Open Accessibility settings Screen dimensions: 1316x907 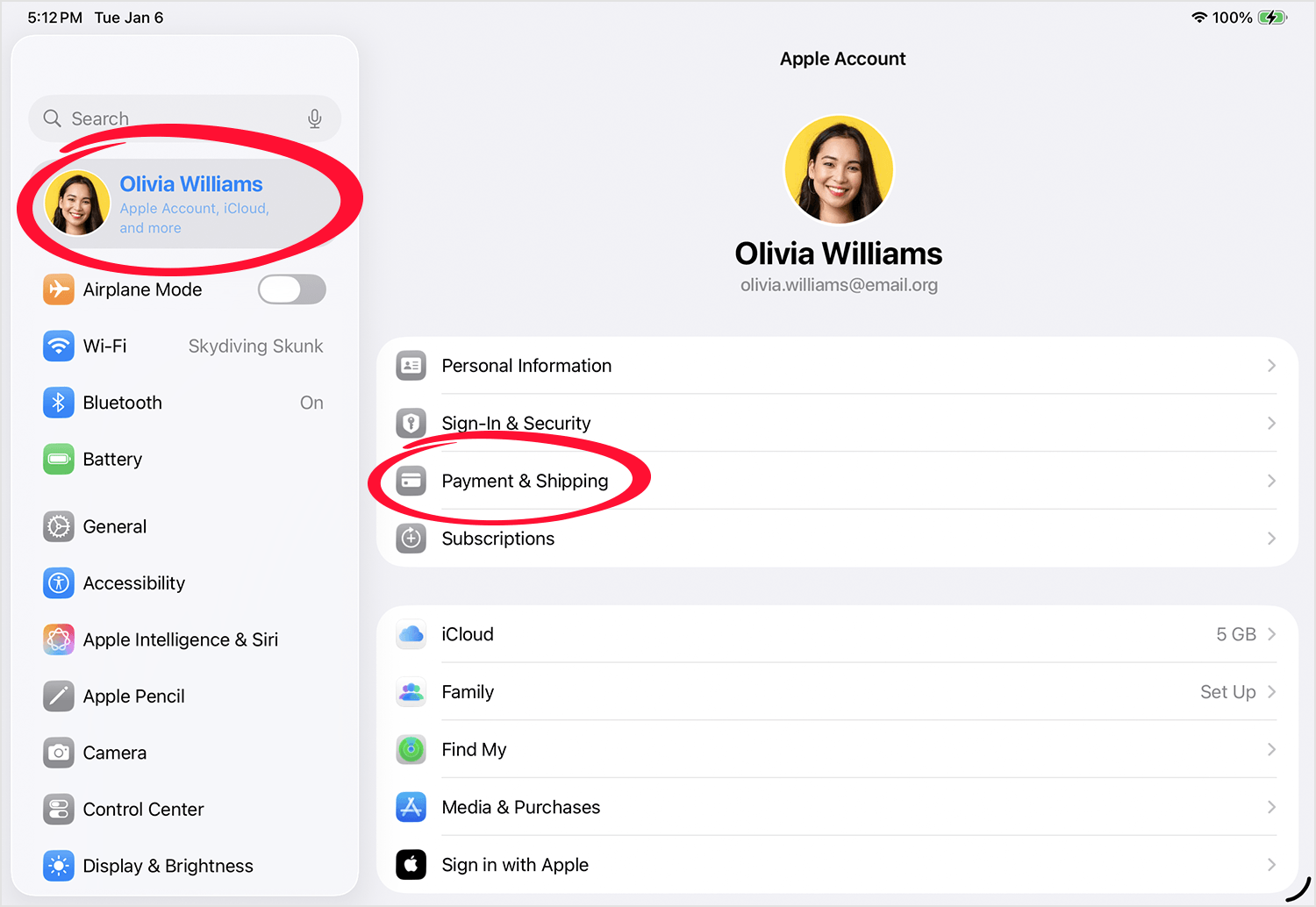[x=184, y=582]
